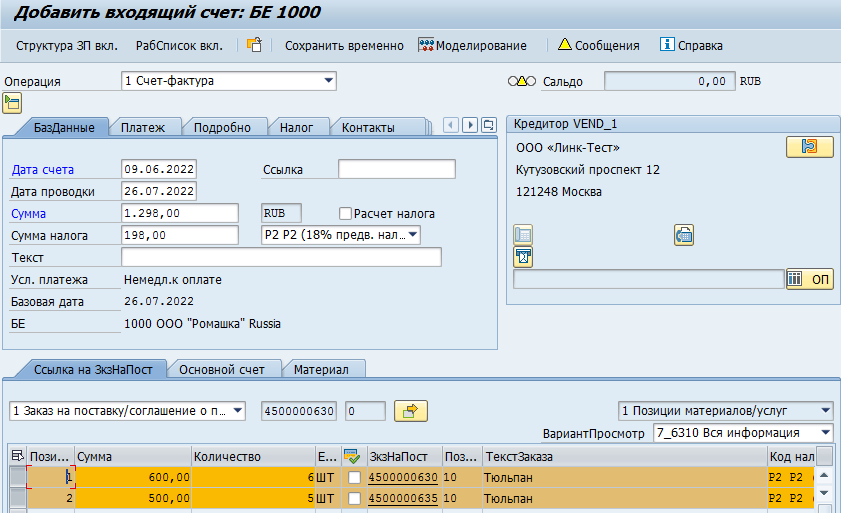Open the tax code P2 dropdown
This screenshot has width=841, height=513.
point(413,235)
